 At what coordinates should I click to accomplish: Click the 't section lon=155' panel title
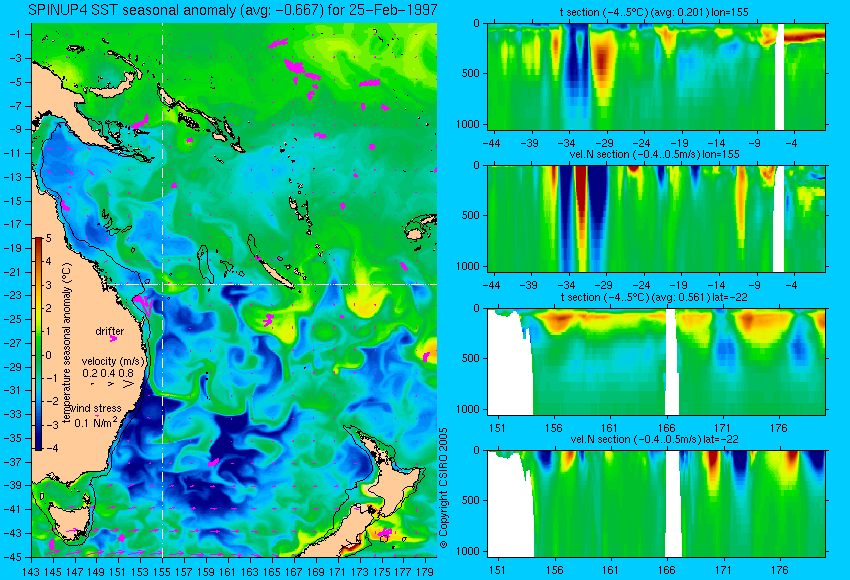pos(654,12)
